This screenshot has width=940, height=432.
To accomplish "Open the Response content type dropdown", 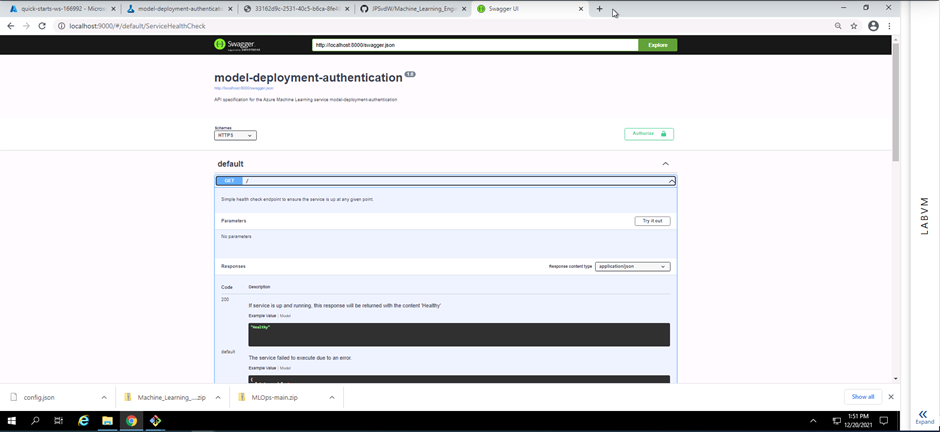I will pyautogui.click(x=632, y=267).
